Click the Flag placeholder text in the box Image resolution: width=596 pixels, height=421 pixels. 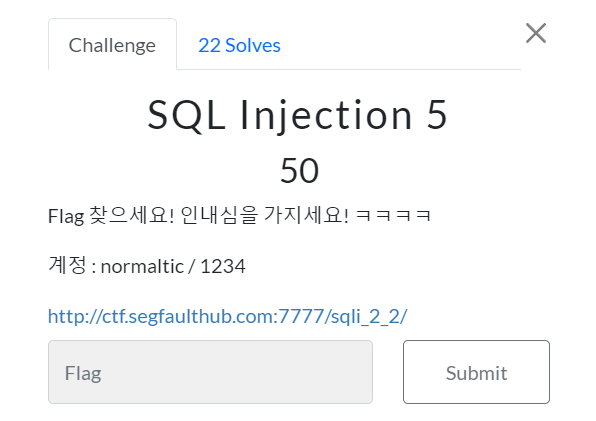click(x=83, y=373)
